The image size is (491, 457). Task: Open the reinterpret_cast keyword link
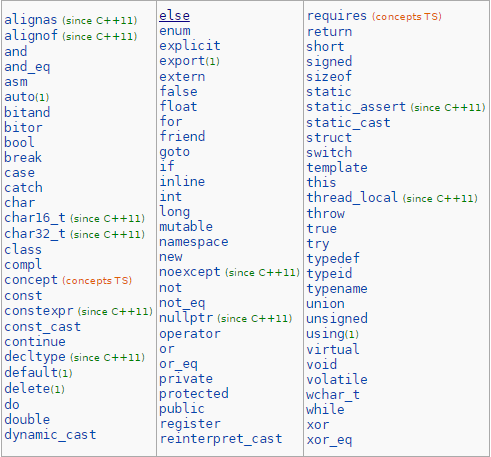[x=221, y=439]
